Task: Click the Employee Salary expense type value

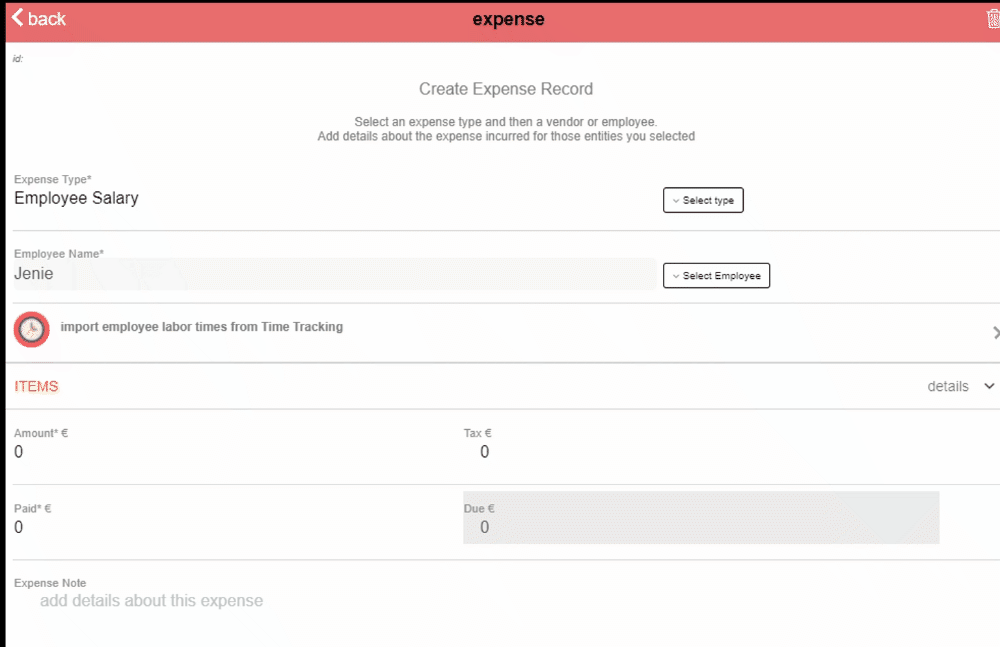Action: click(77, 198)
